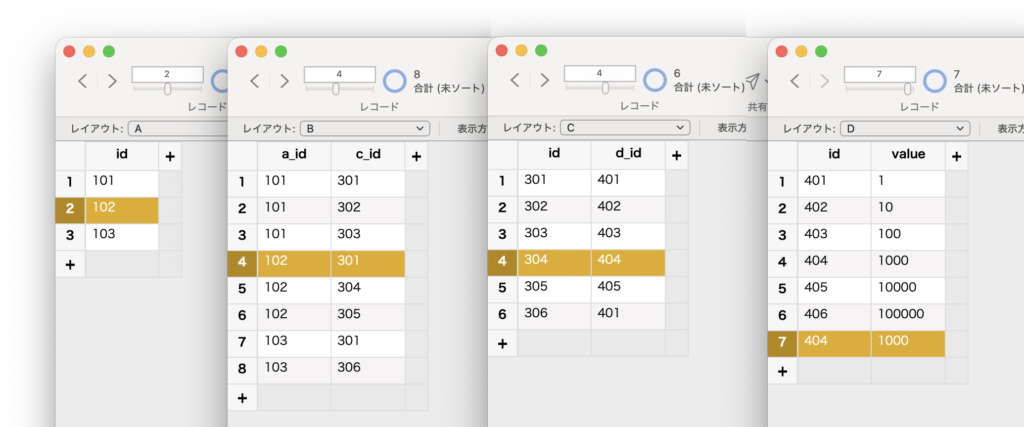1024x427 pixels.
Task: Add a new field column in table B
Action: pos(416,156)
